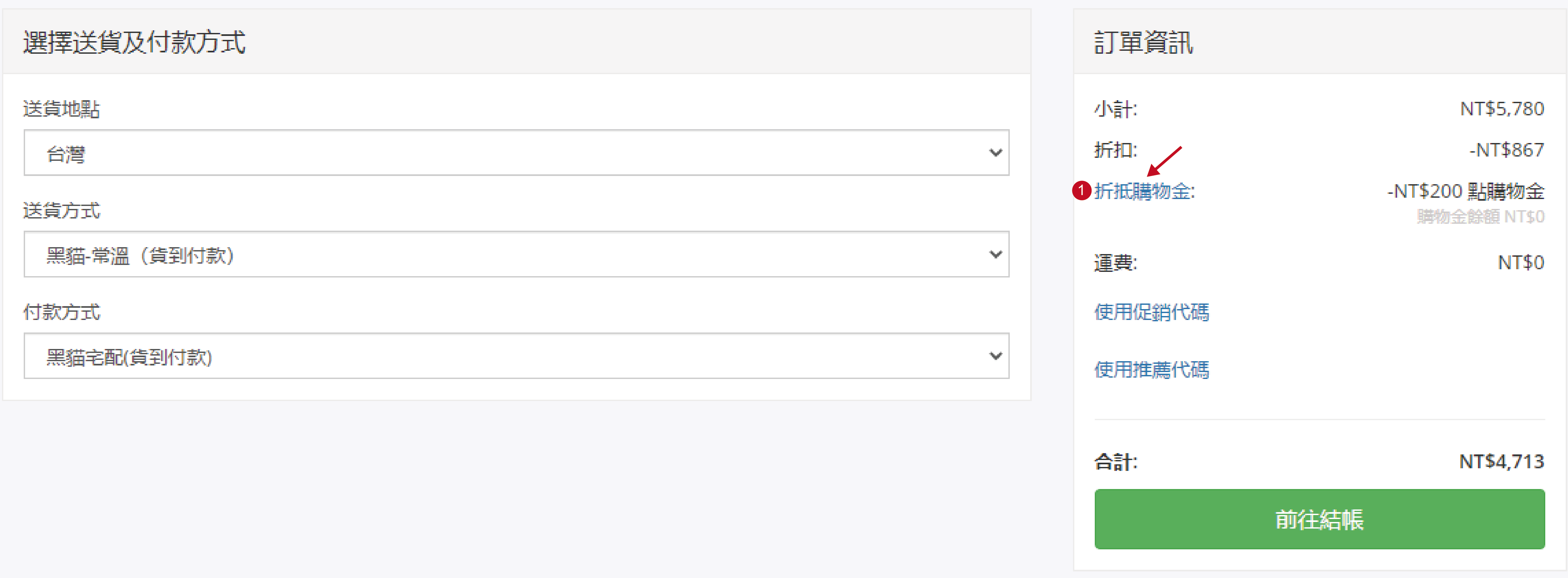Click the gray 購物金餘額 NT$0 text

(x=1480, y=217)
